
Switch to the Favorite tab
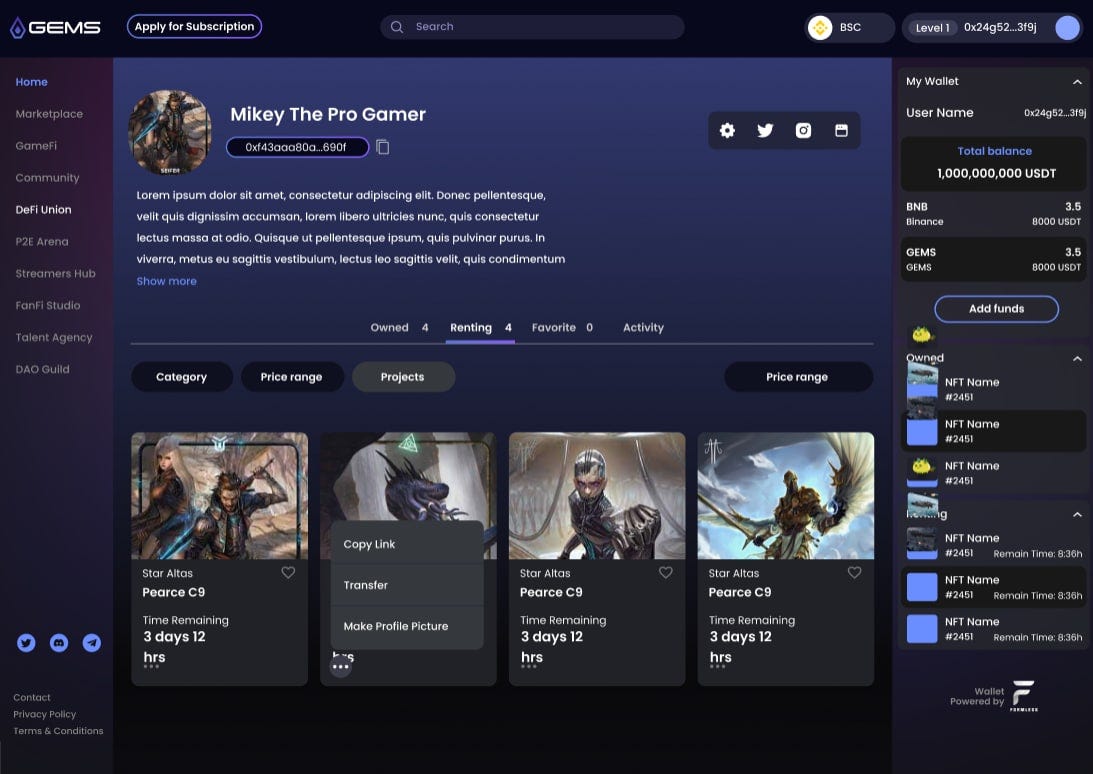pos(563,327)
